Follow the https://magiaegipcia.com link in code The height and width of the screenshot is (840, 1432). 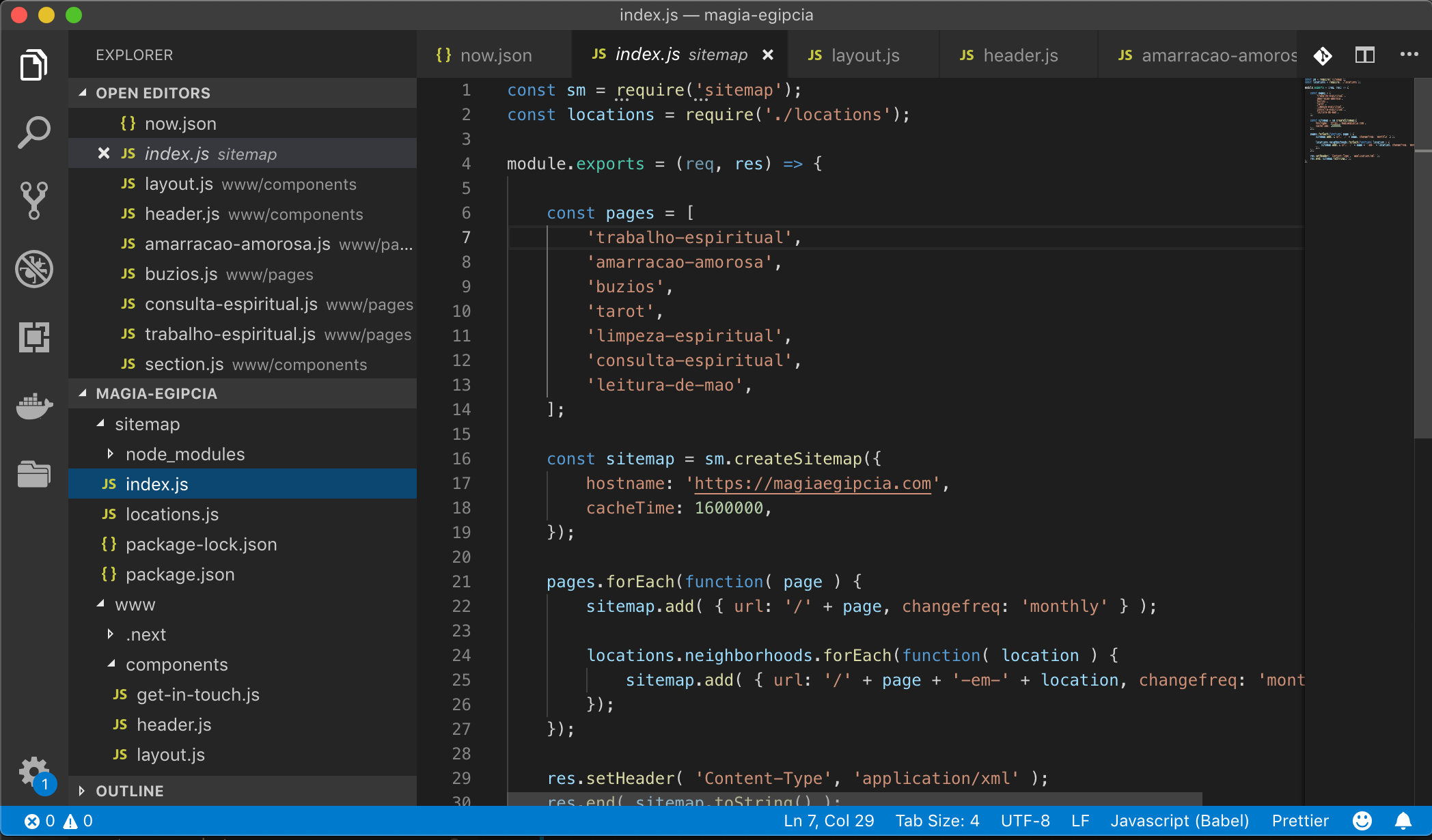(812, 484)
